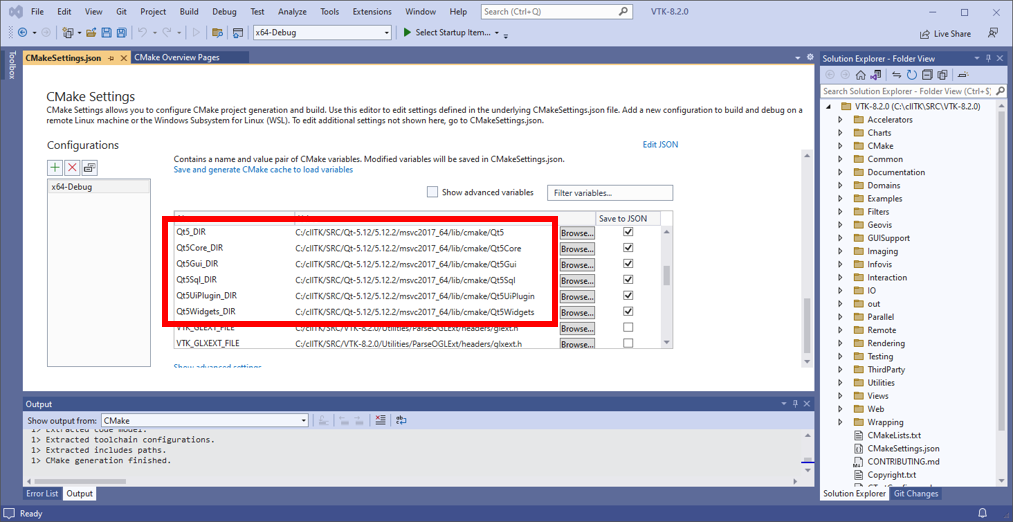The width and height of the screenshot is (1013, 522).
Task: Click the Refresh icon in Solution Explorer
Action: (912, 75)
